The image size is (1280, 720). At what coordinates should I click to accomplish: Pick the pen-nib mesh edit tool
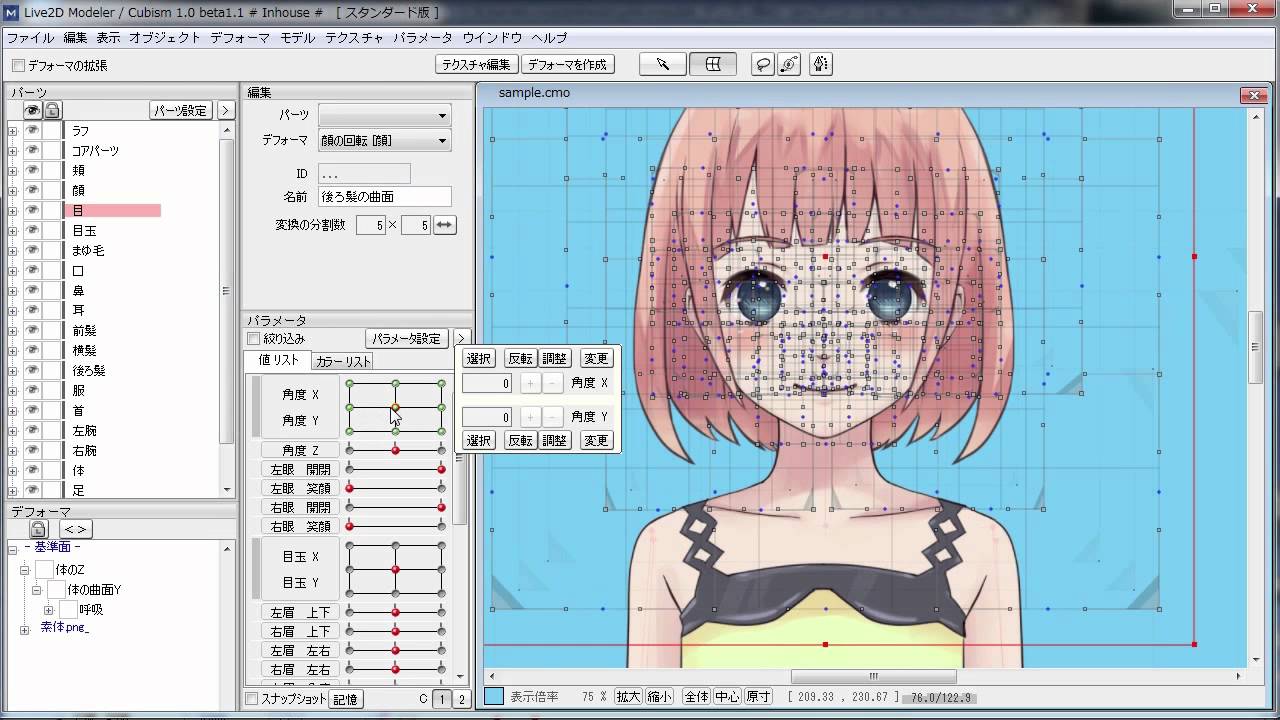coord(820,64)
